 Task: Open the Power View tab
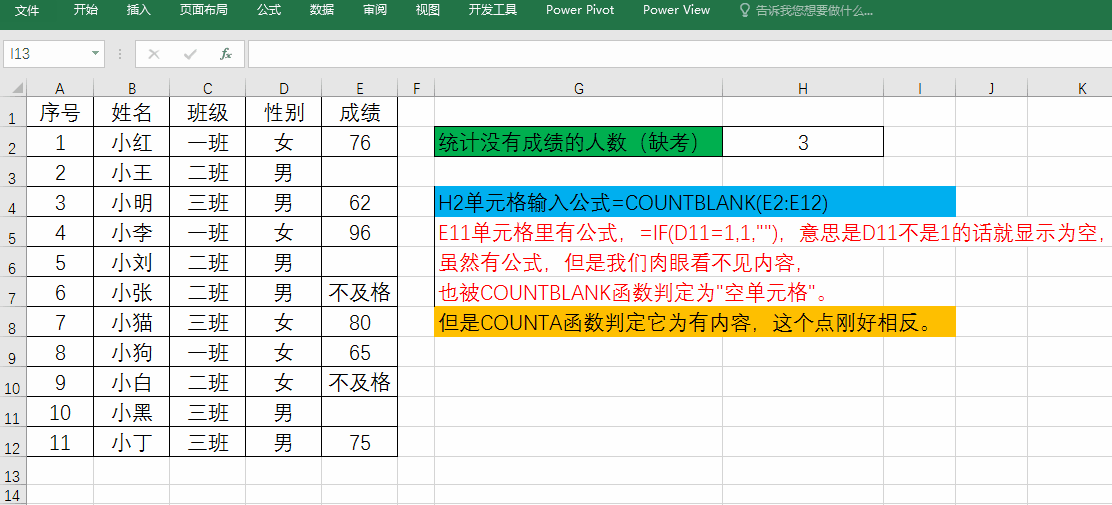point(677,10)
